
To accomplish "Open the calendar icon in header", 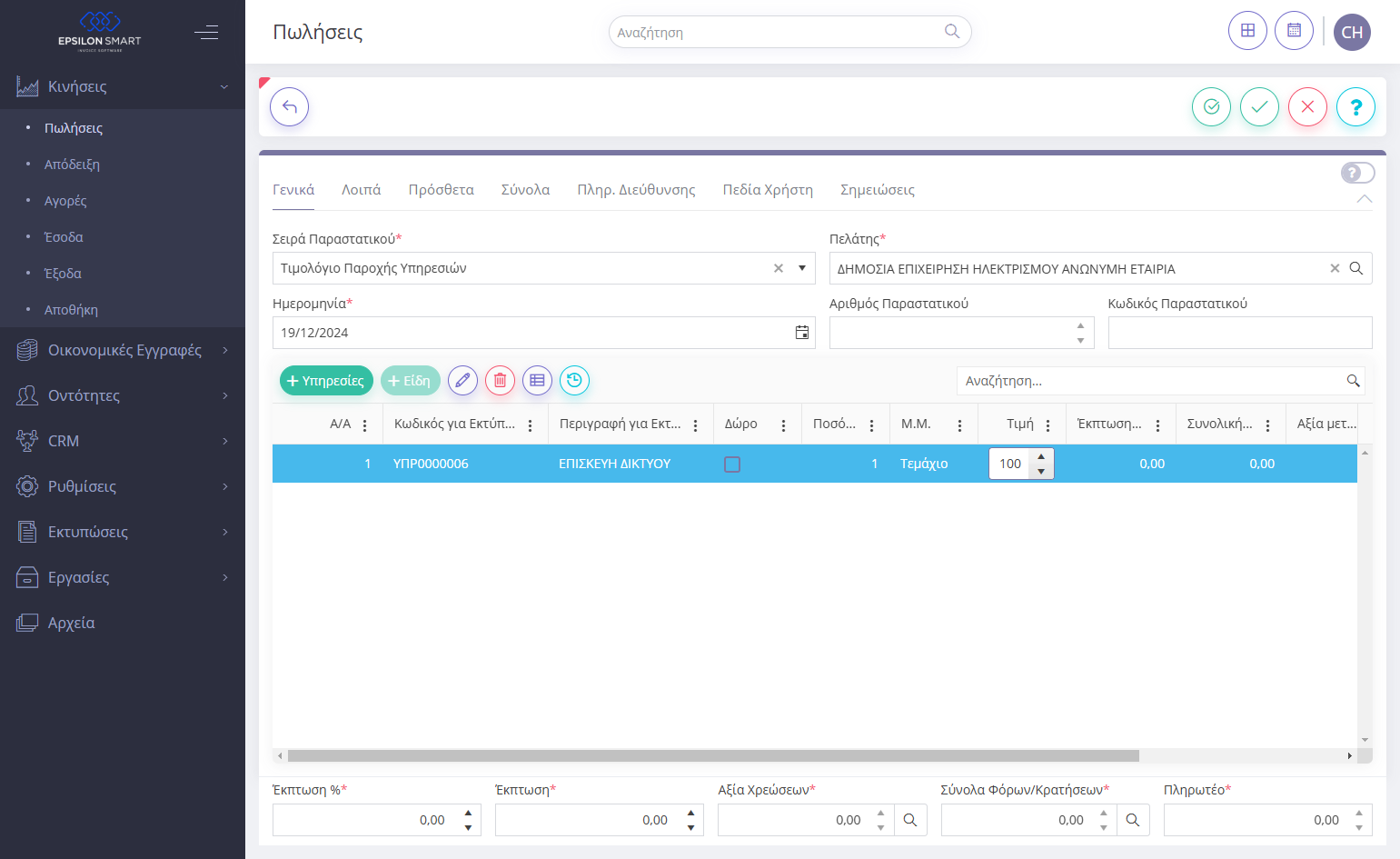I will [x=1294, y=31].
